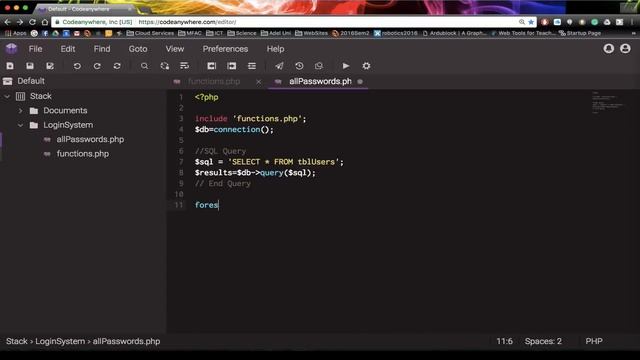
Task: Open the Edit menu
Action: point(68,49)
